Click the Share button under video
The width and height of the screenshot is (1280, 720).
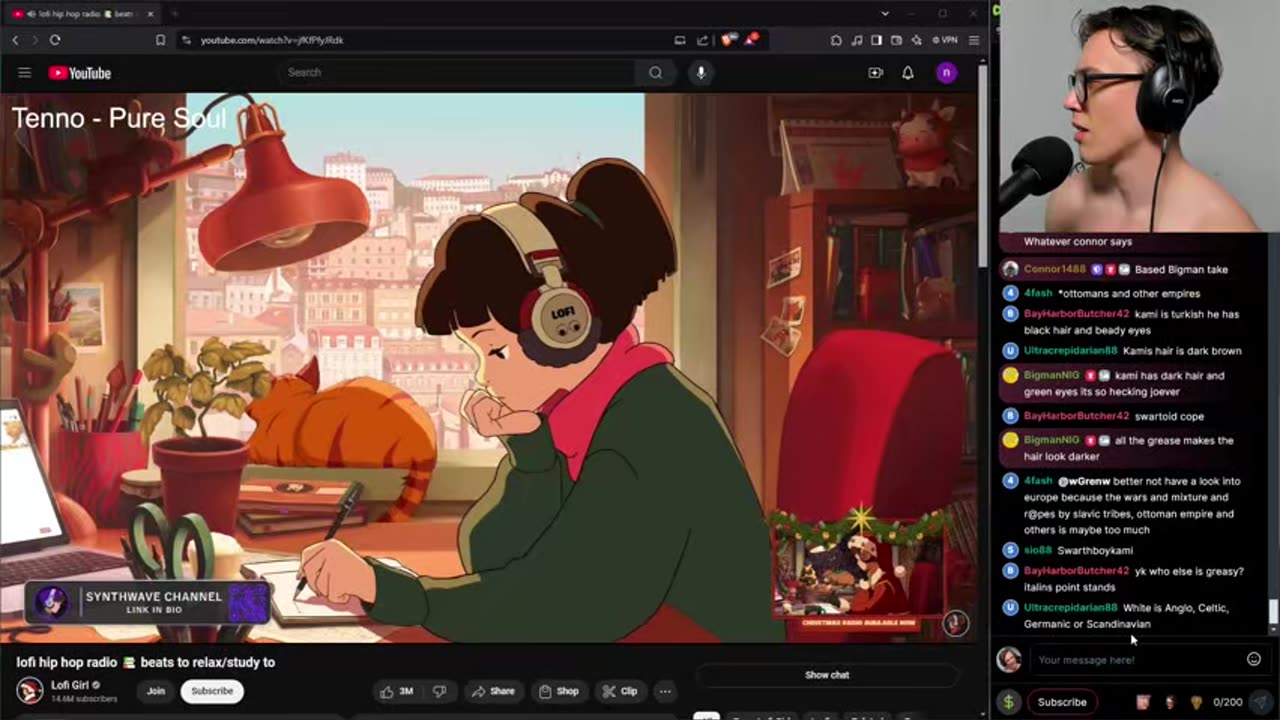tap(493, 691)
